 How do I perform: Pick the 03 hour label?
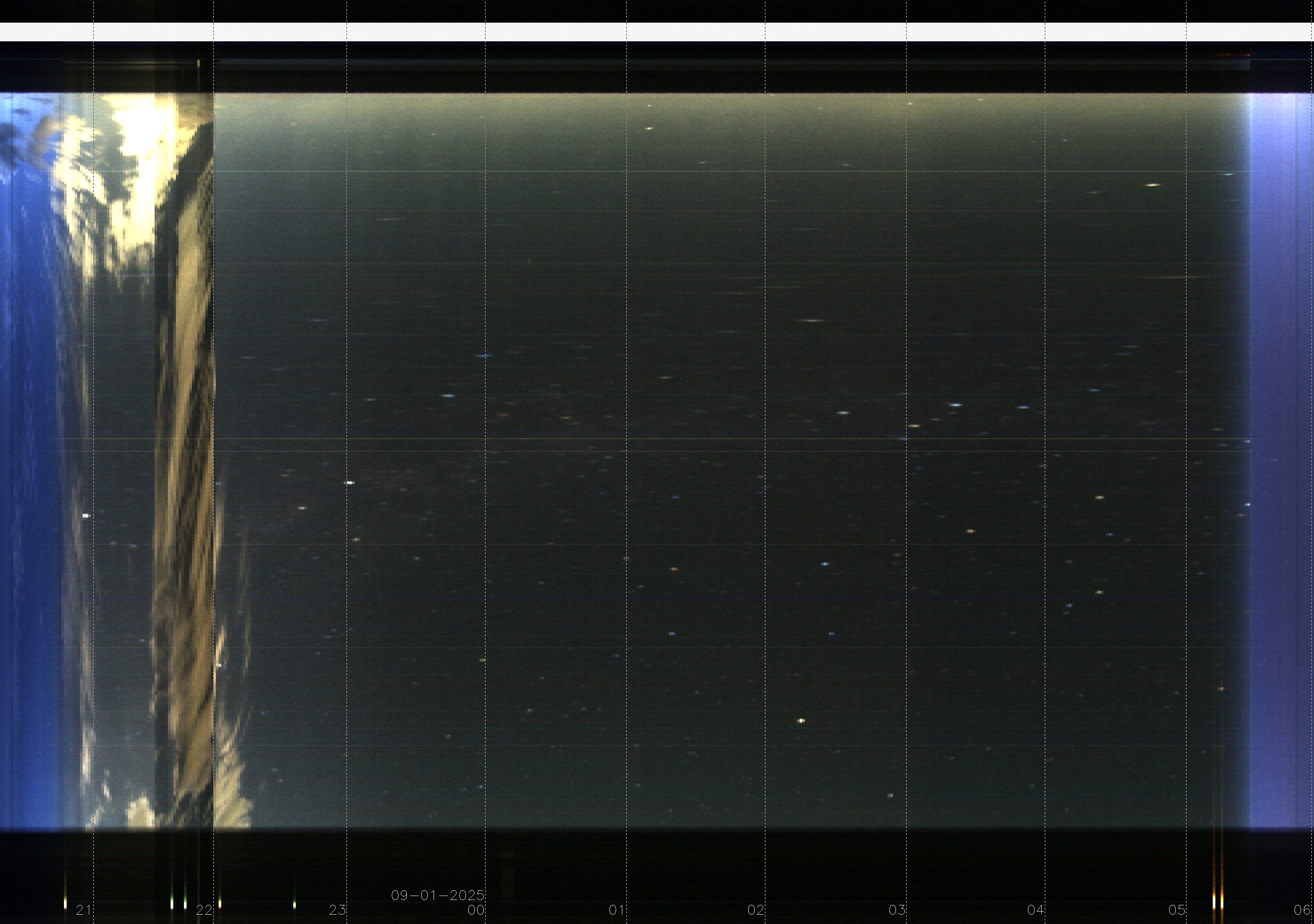click(x=897, y=910)
